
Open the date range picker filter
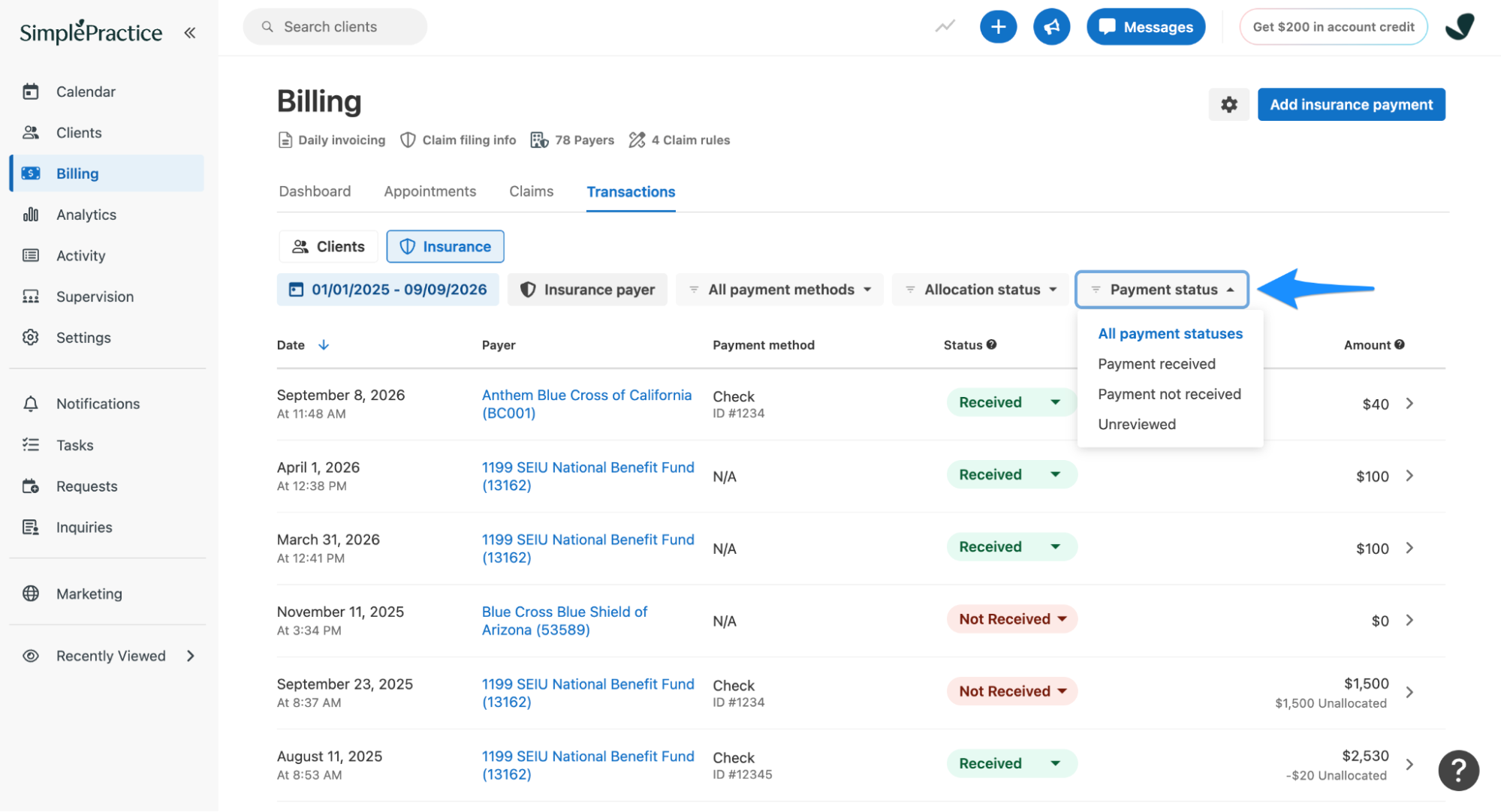pos(388,290)
